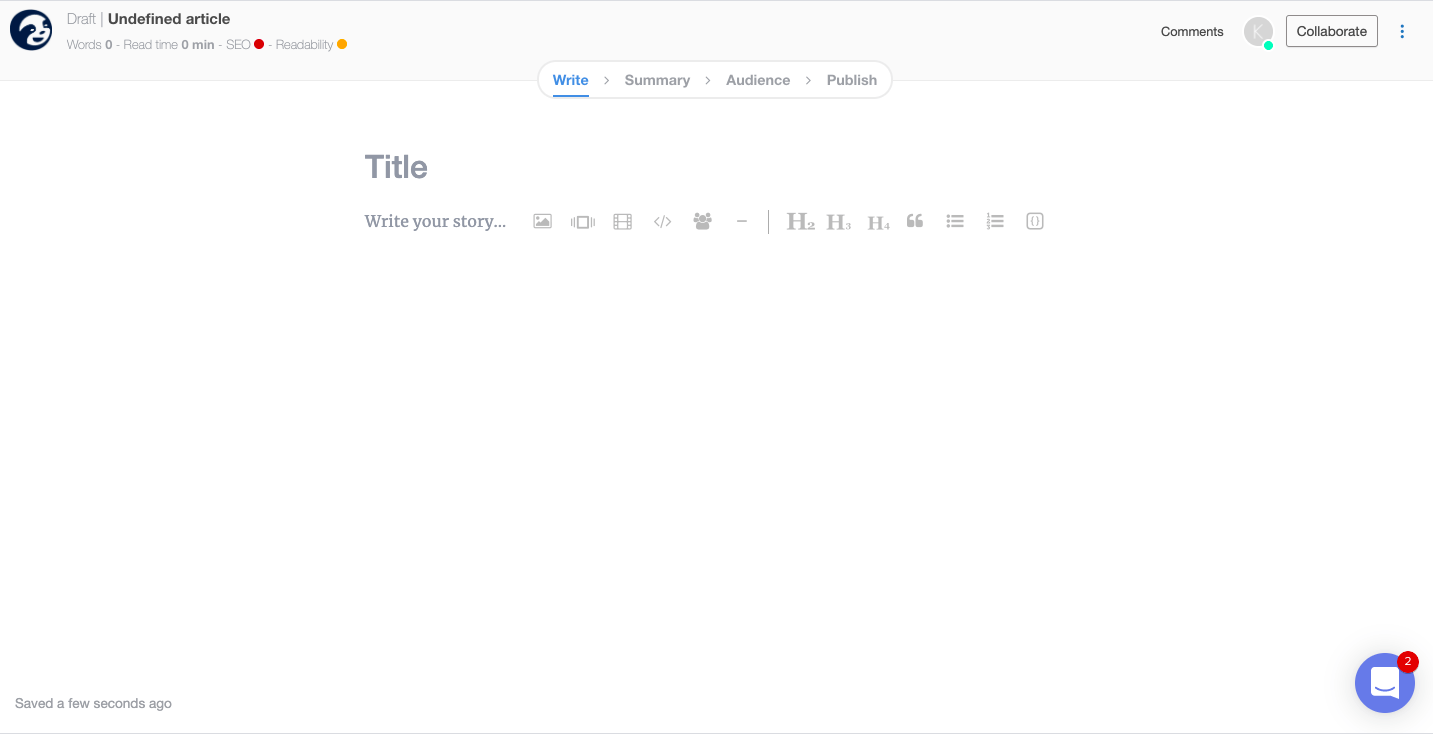
Task: Click the sloth logo to go home
Action: tap(31, 30)
